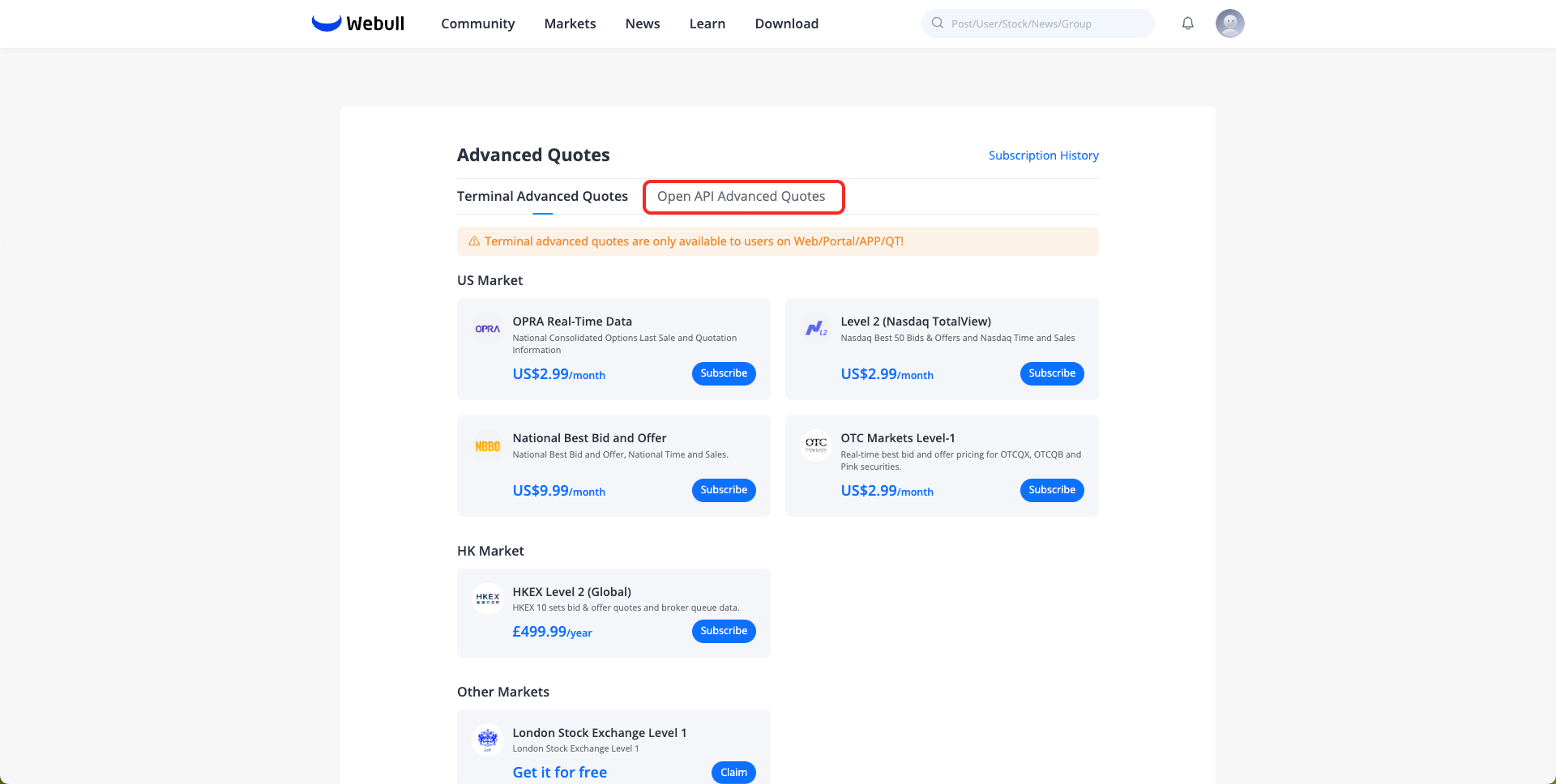Click the Nasdaq Best 50 Bids description
The image size is (1556, 784).
[x=958, y=338]
